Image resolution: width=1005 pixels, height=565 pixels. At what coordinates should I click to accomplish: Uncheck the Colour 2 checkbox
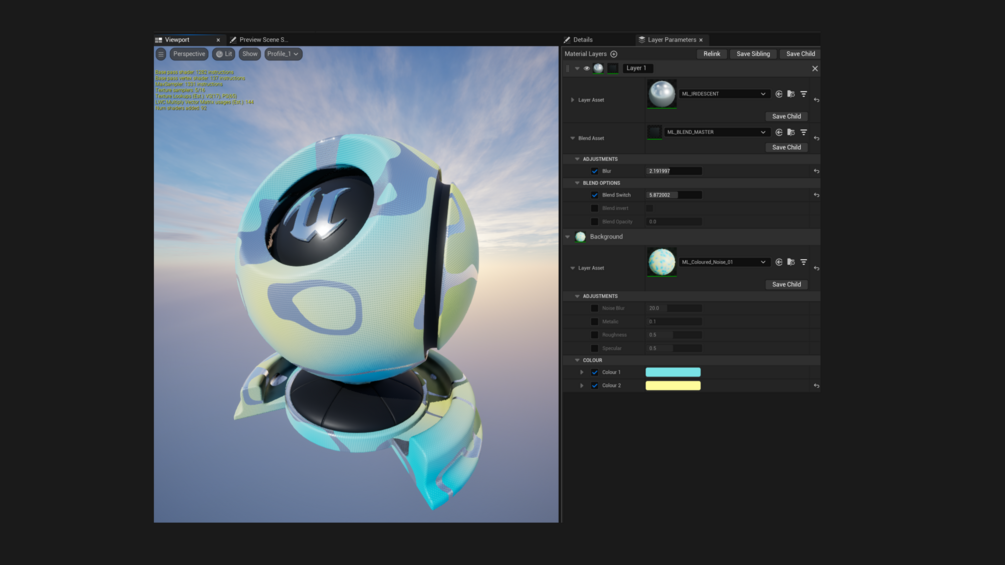(594, 386)
